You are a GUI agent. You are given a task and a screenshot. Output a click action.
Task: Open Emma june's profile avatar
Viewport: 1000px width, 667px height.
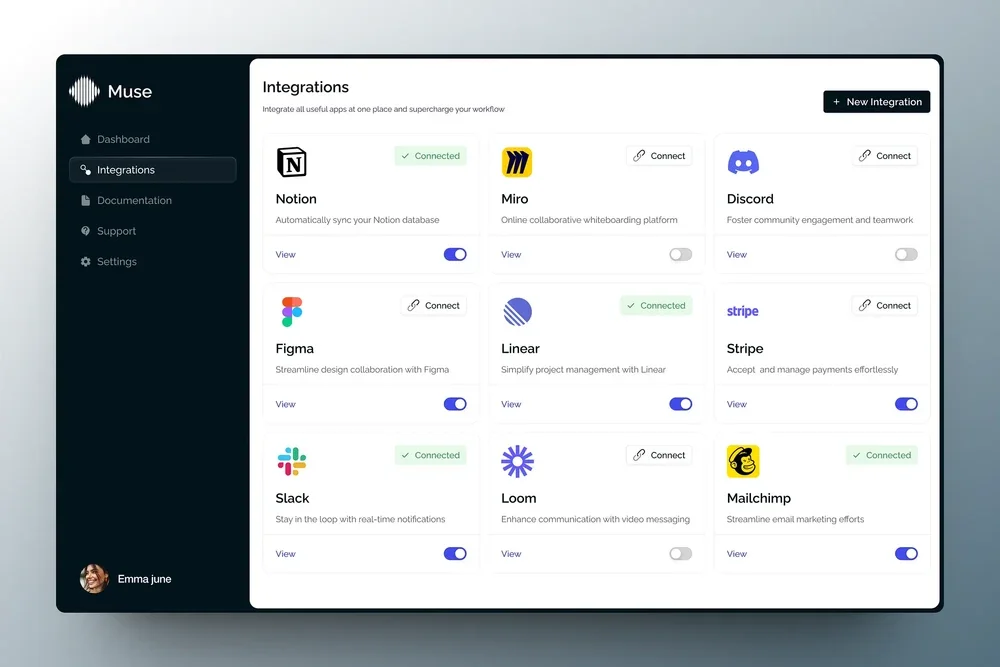(94, 578)
